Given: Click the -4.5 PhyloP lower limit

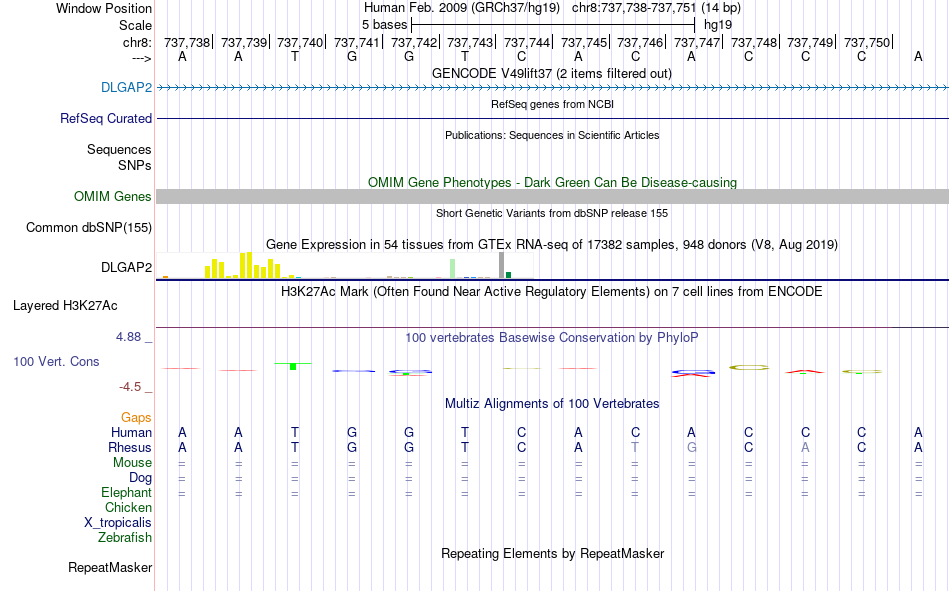Looking at the screenshot, I should (130, 387).
